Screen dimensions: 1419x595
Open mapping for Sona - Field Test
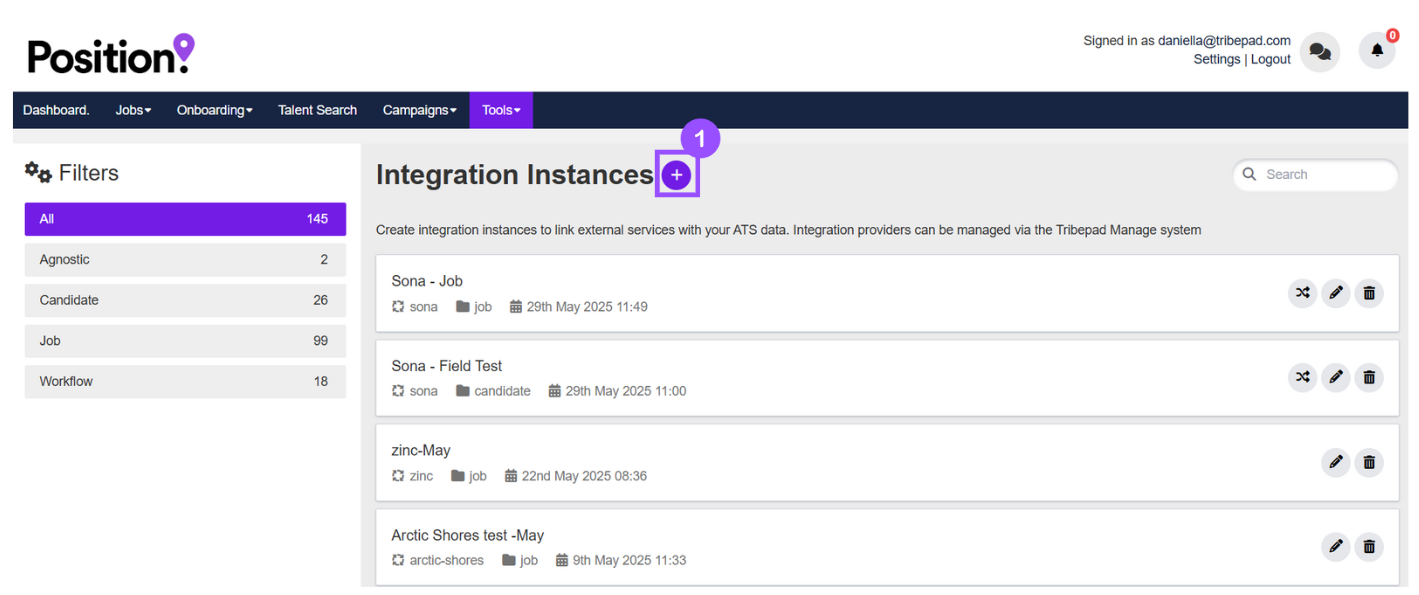click(x=1302, y=377)
